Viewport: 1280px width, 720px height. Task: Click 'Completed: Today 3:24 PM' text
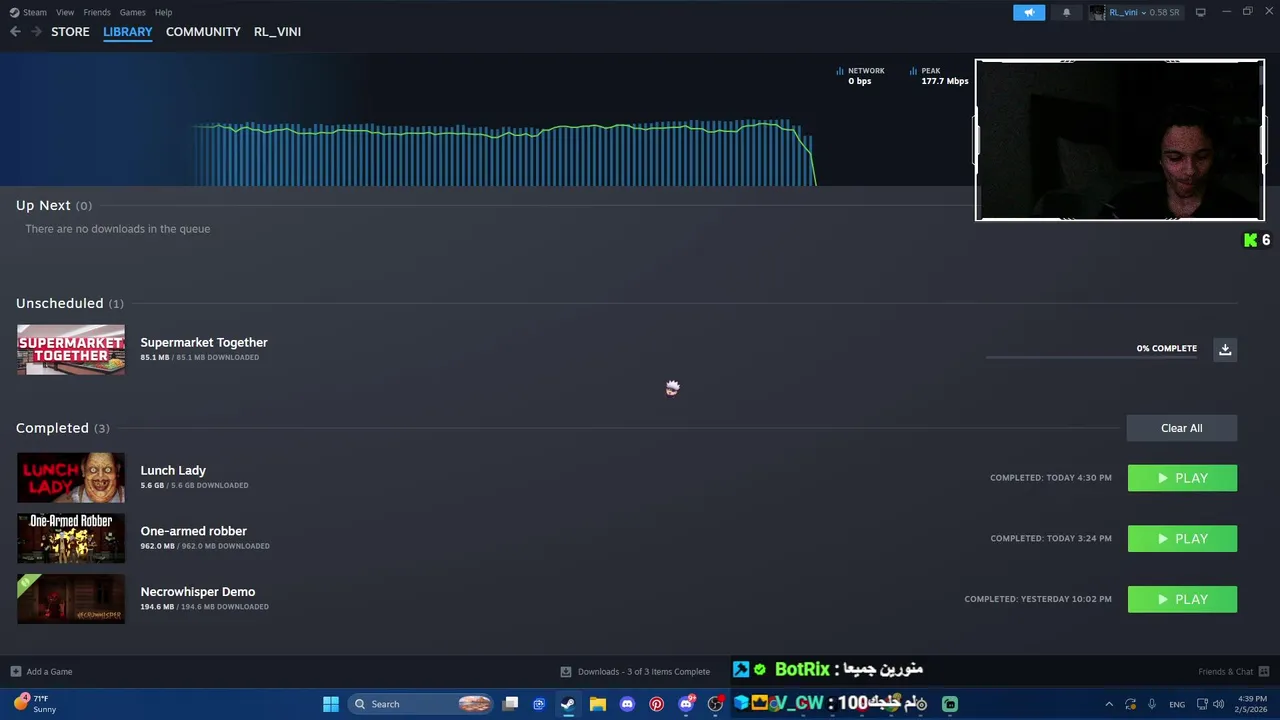[x=1051, y=539]
